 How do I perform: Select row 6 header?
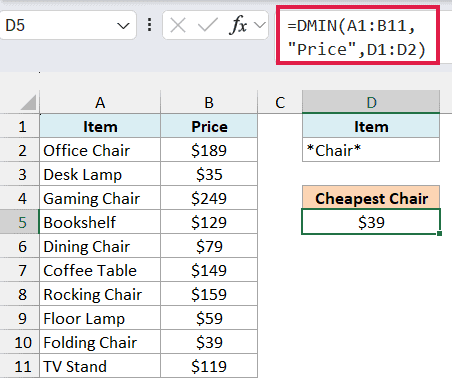(x=20, y=246)
